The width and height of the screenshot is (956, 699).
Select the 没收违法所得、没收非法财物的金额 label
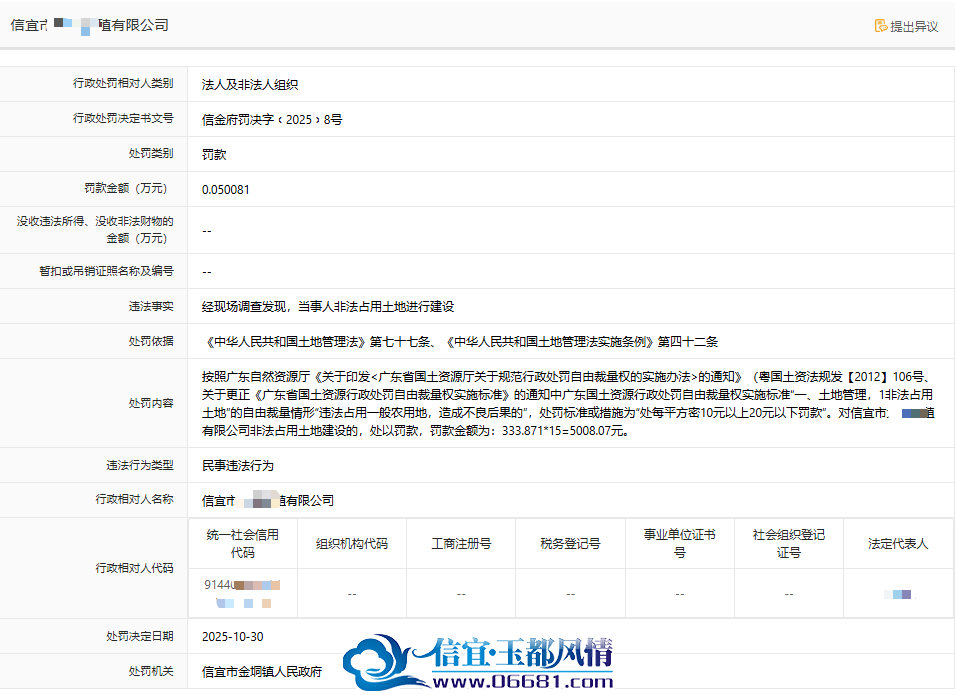(x=95, y=229)
